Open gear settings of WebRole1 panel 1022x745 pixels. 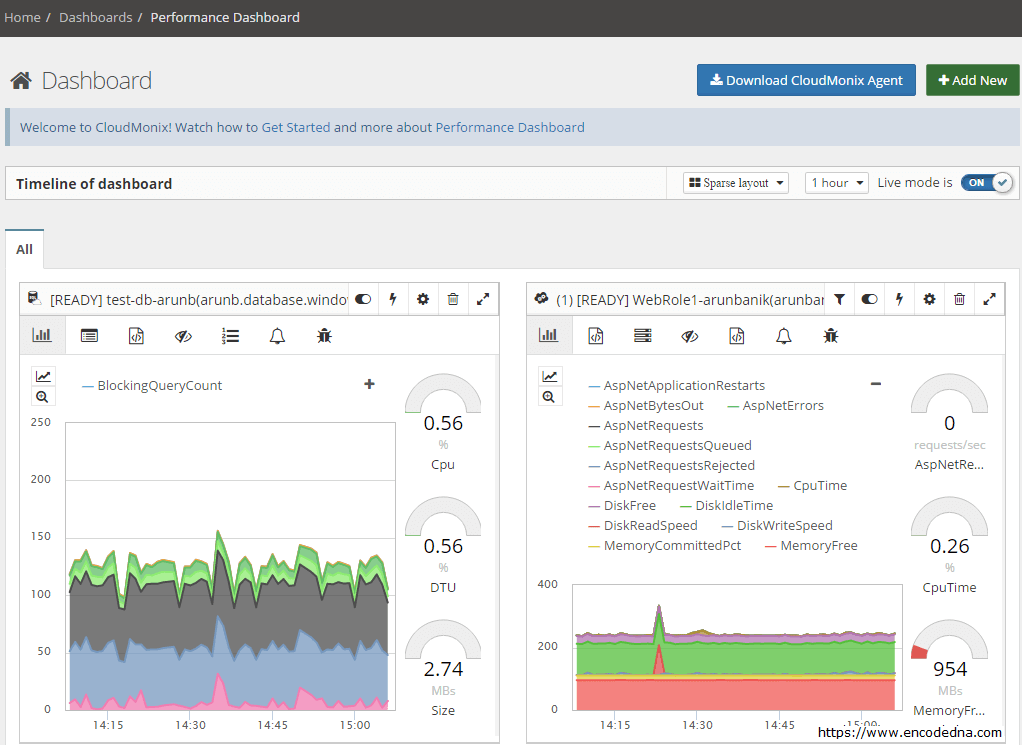pyautogui.click(x=929, y=299)
